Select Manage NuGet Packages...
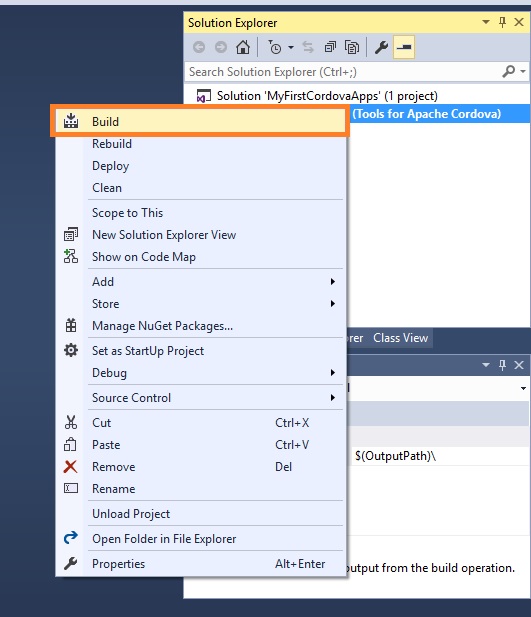Viewport: 531px width, 617px height. (200, 326)
